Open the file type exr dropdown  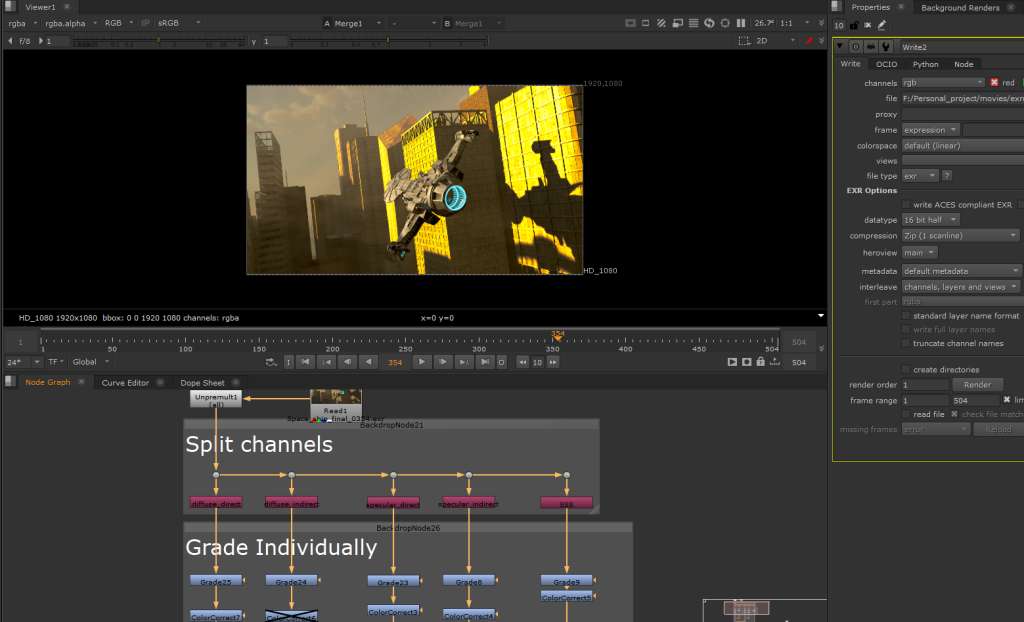click(x=920, y=176)
